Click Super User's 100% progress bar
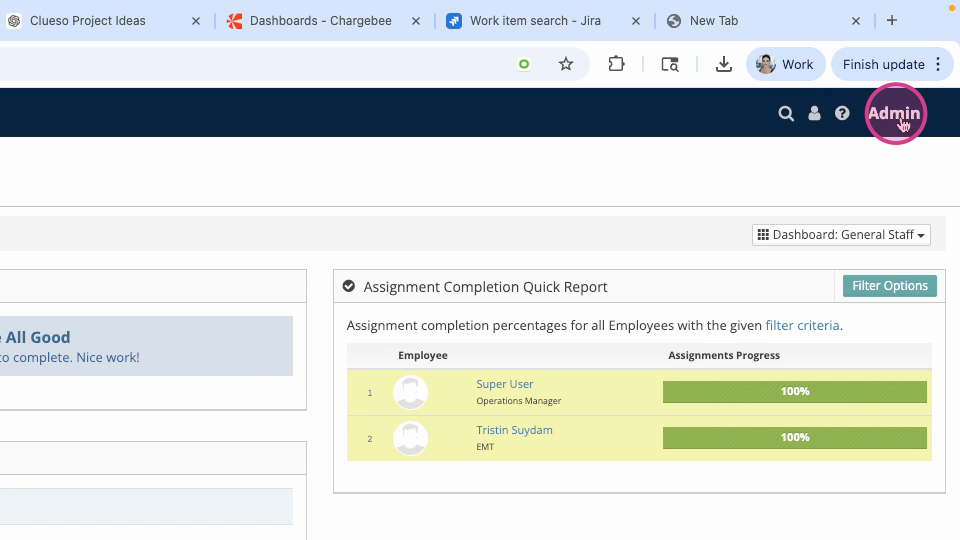This screenshot has width=960, height=540. 795,392
